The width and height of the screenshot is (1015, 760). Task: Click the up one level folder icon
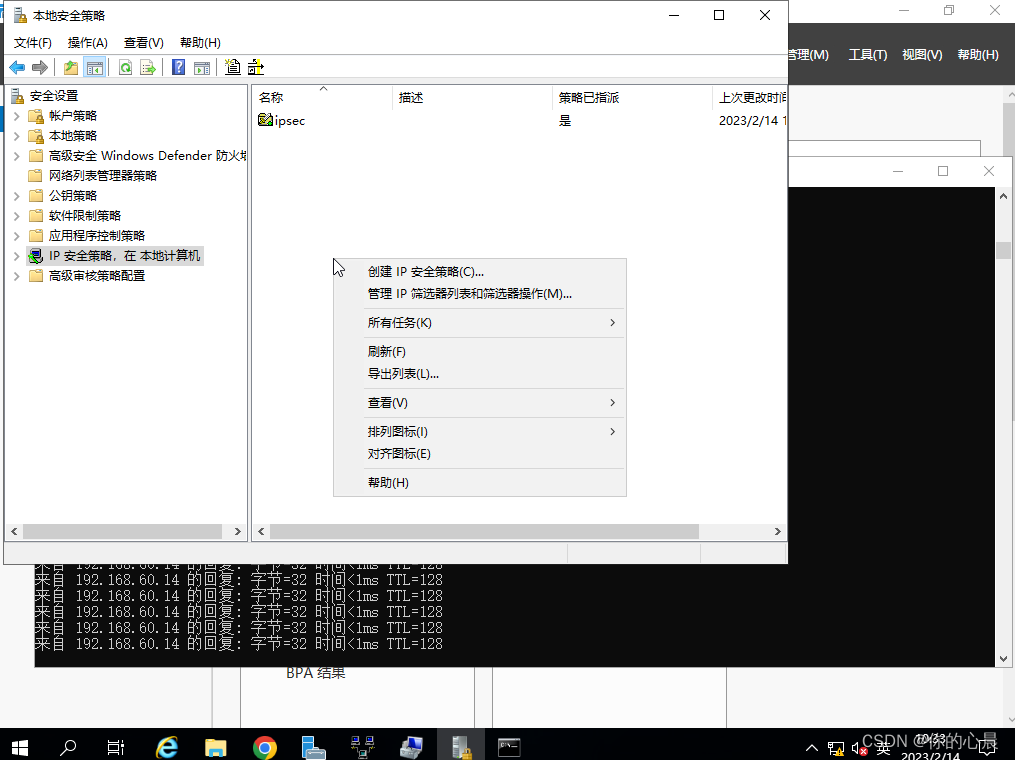(x=70, y=67)
